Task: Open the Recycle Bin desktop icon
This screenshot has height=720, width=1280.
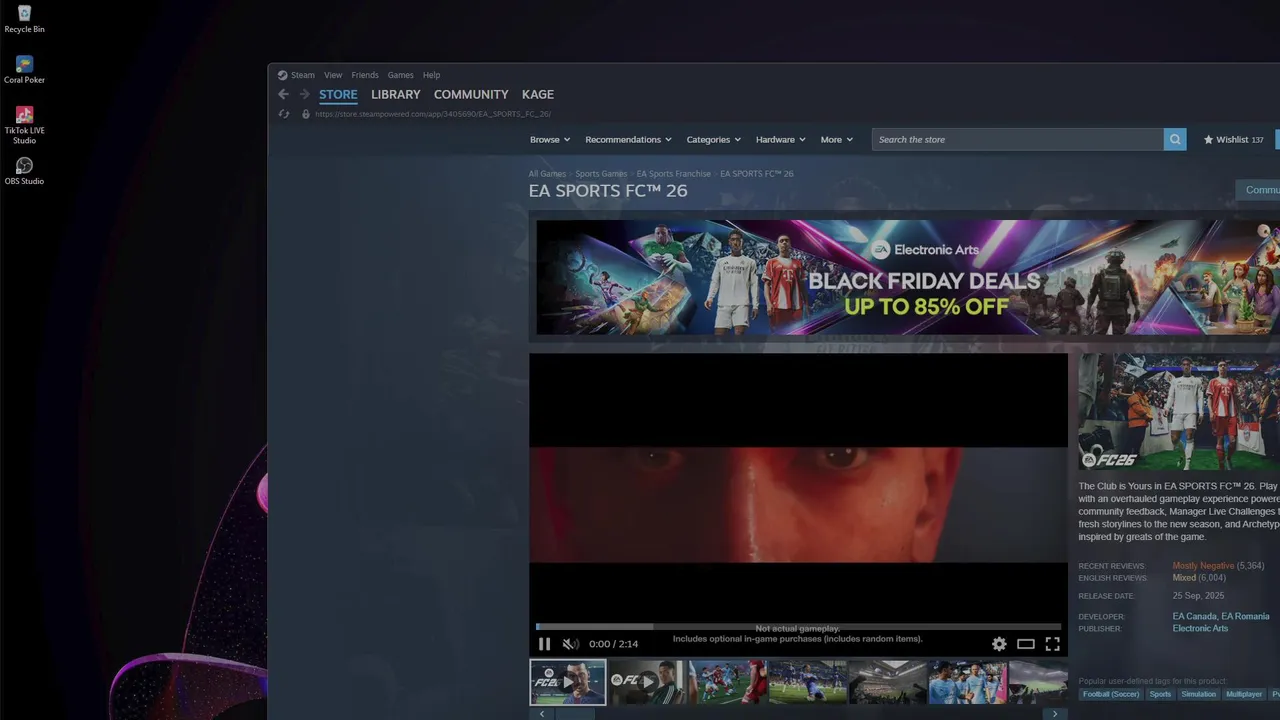Action: pyautogui.click(x=24, y=19)
